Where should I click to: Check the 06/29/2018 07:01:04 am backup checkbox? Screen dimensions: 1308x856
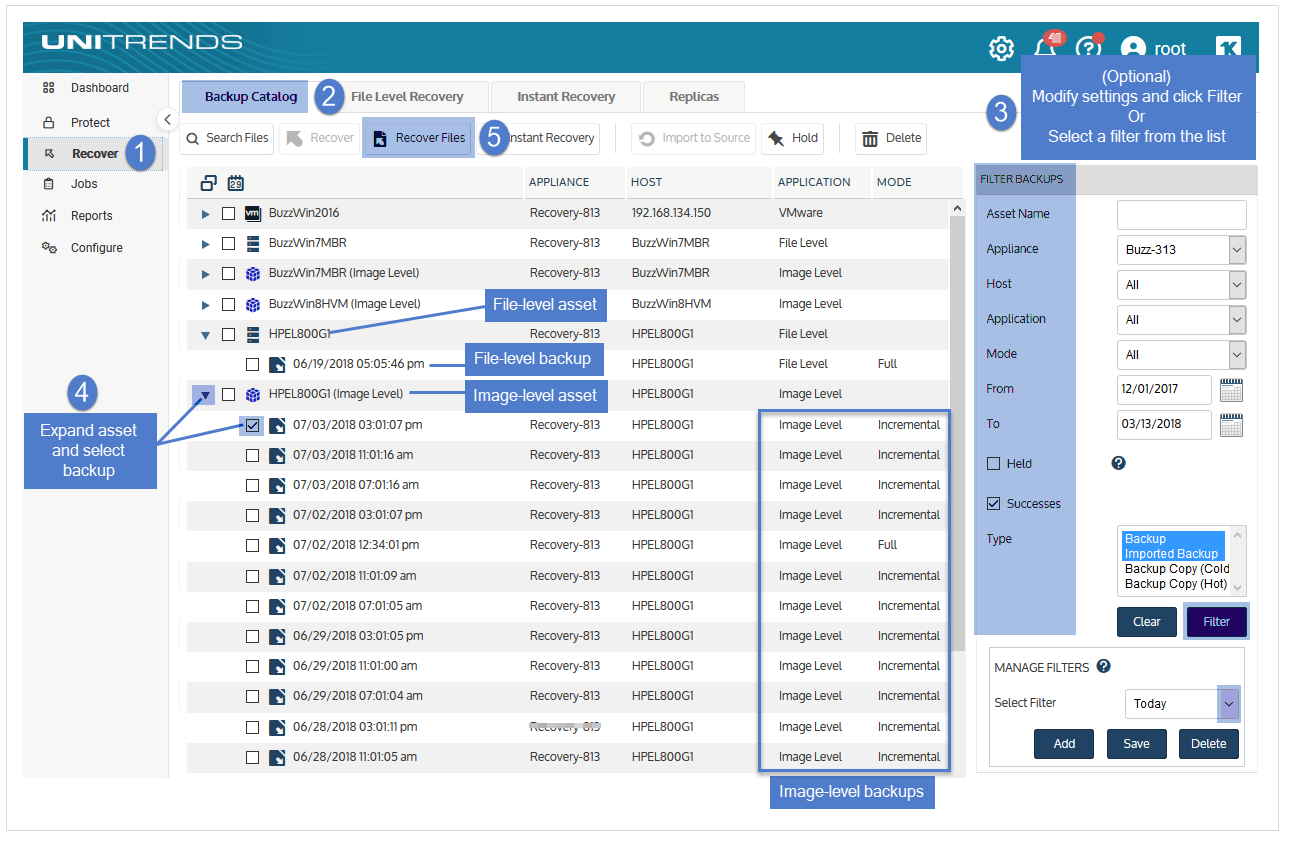(253, 696)
